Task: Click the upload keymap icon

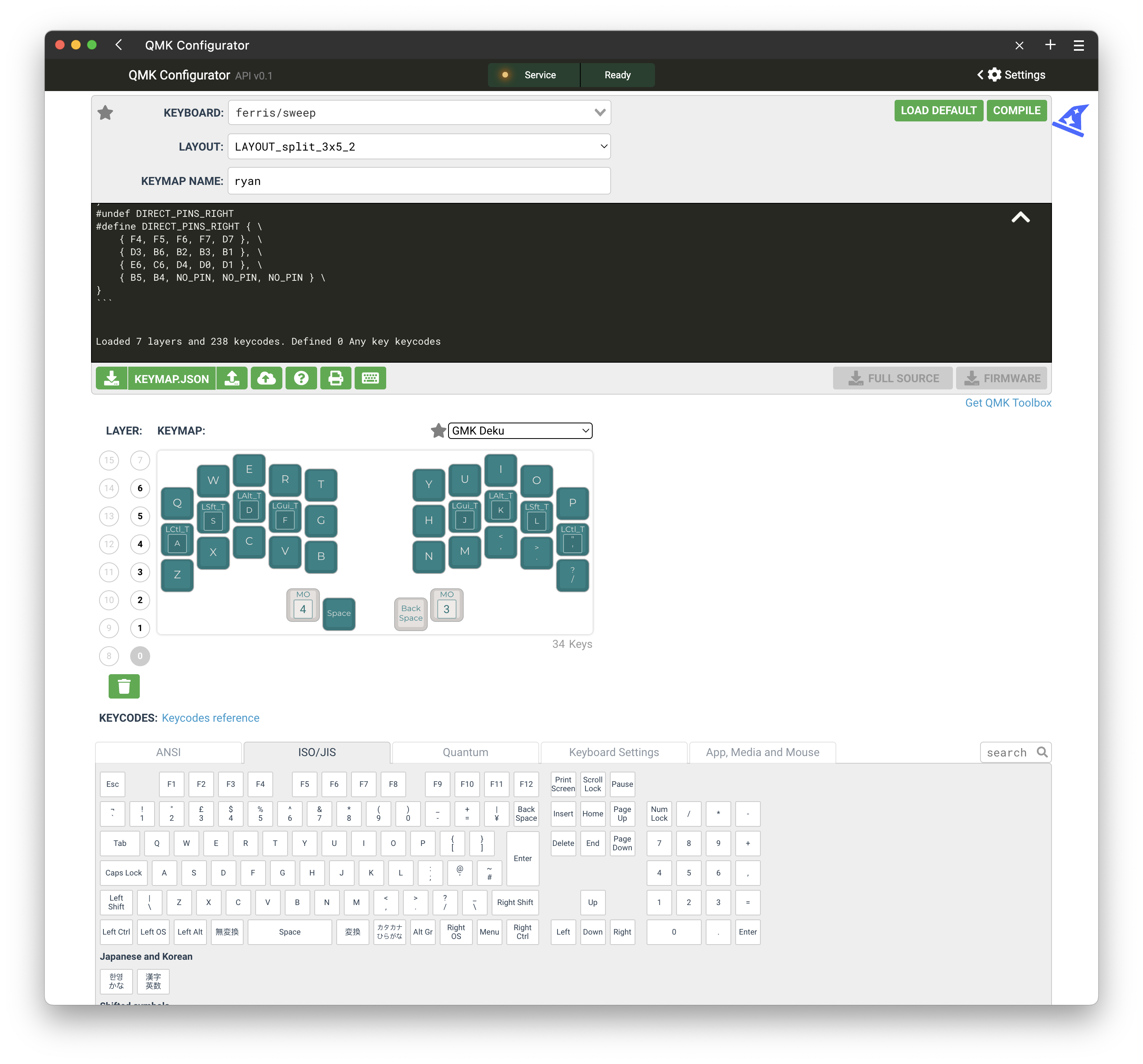Action: coord(232,379)
